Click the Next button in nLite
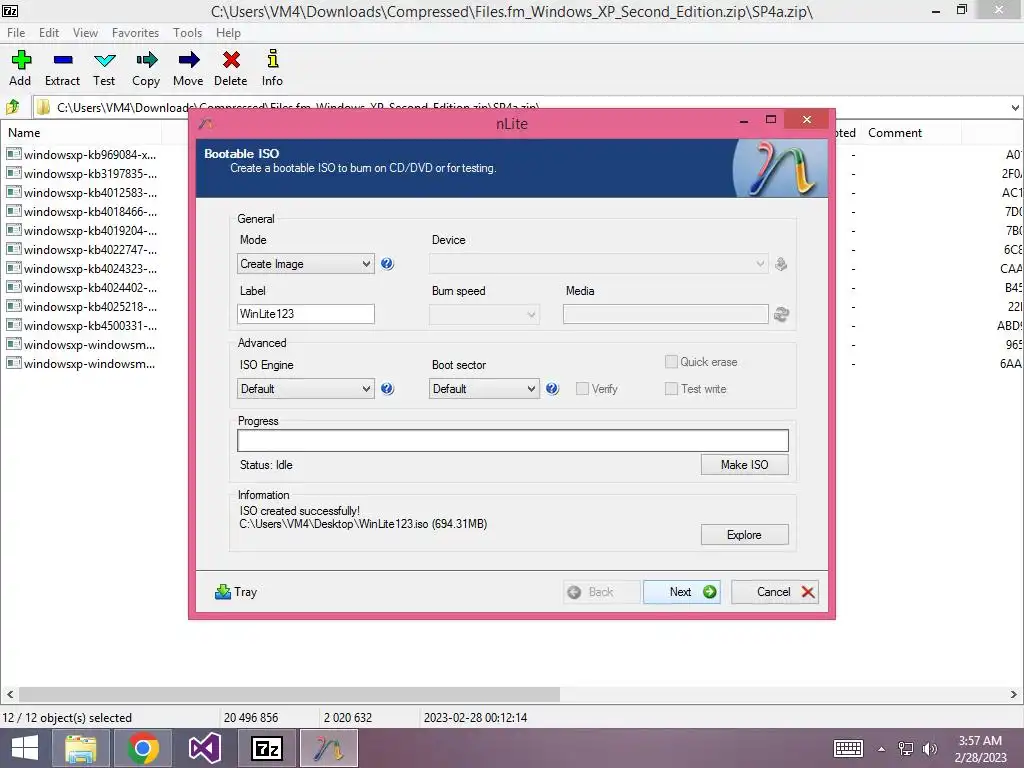Image resolution: width=1024 pixels, height=768 pixels. 682,592
